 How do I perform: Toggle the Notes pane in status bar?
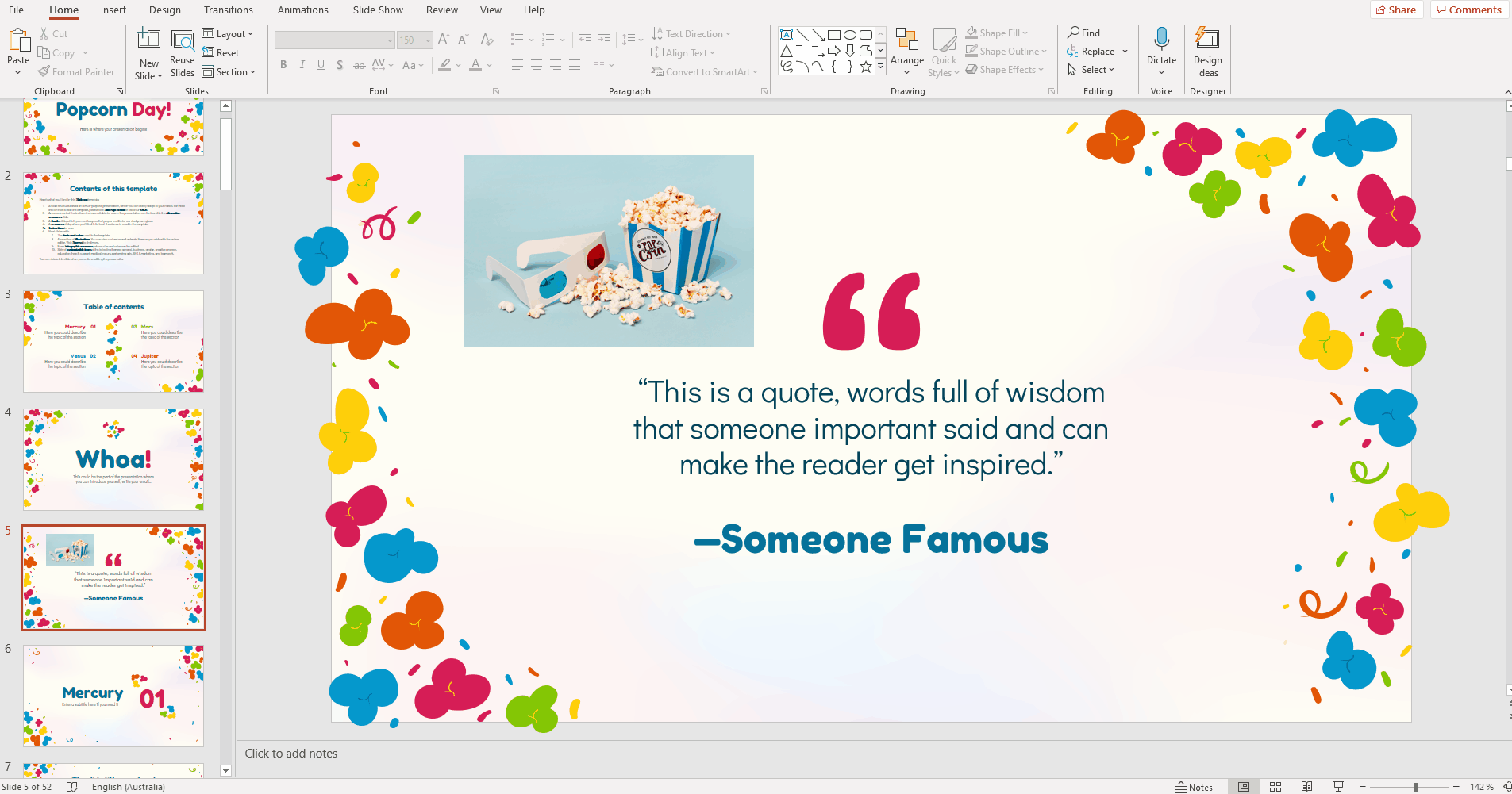coord(1194,787)
